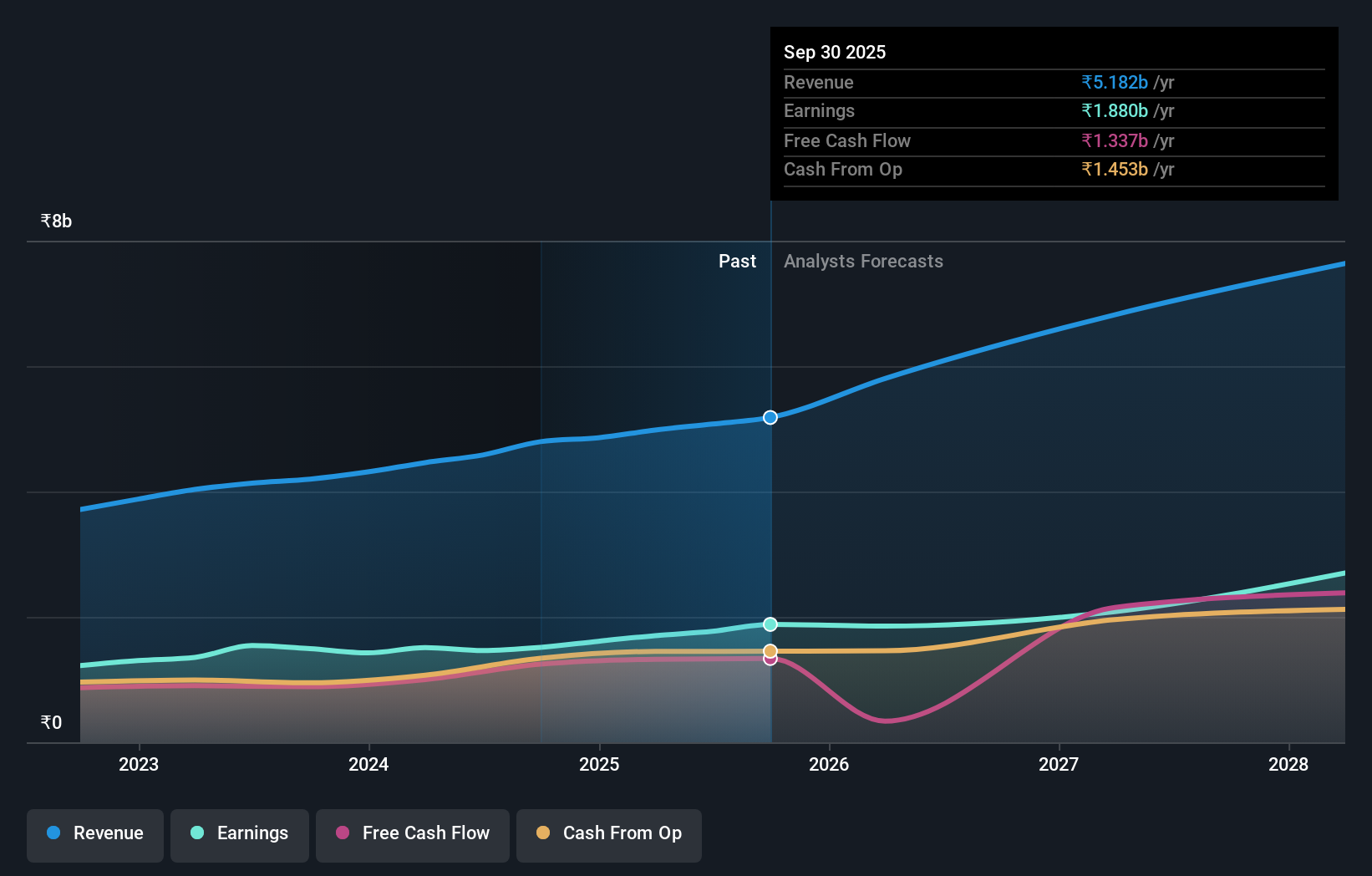This screenshot has height=876, width=1372.
Task: Select the Revenue legend dot icon
Action: [52, 833]
